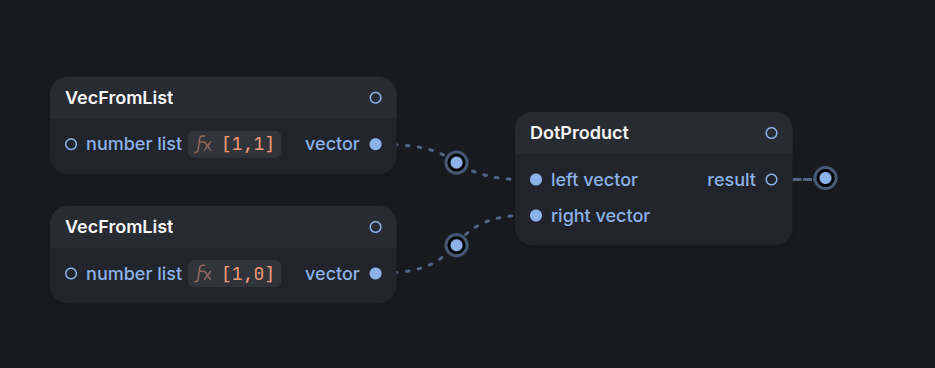Click the left vector input port
This screenshot has width=935, height=368.
536,180
